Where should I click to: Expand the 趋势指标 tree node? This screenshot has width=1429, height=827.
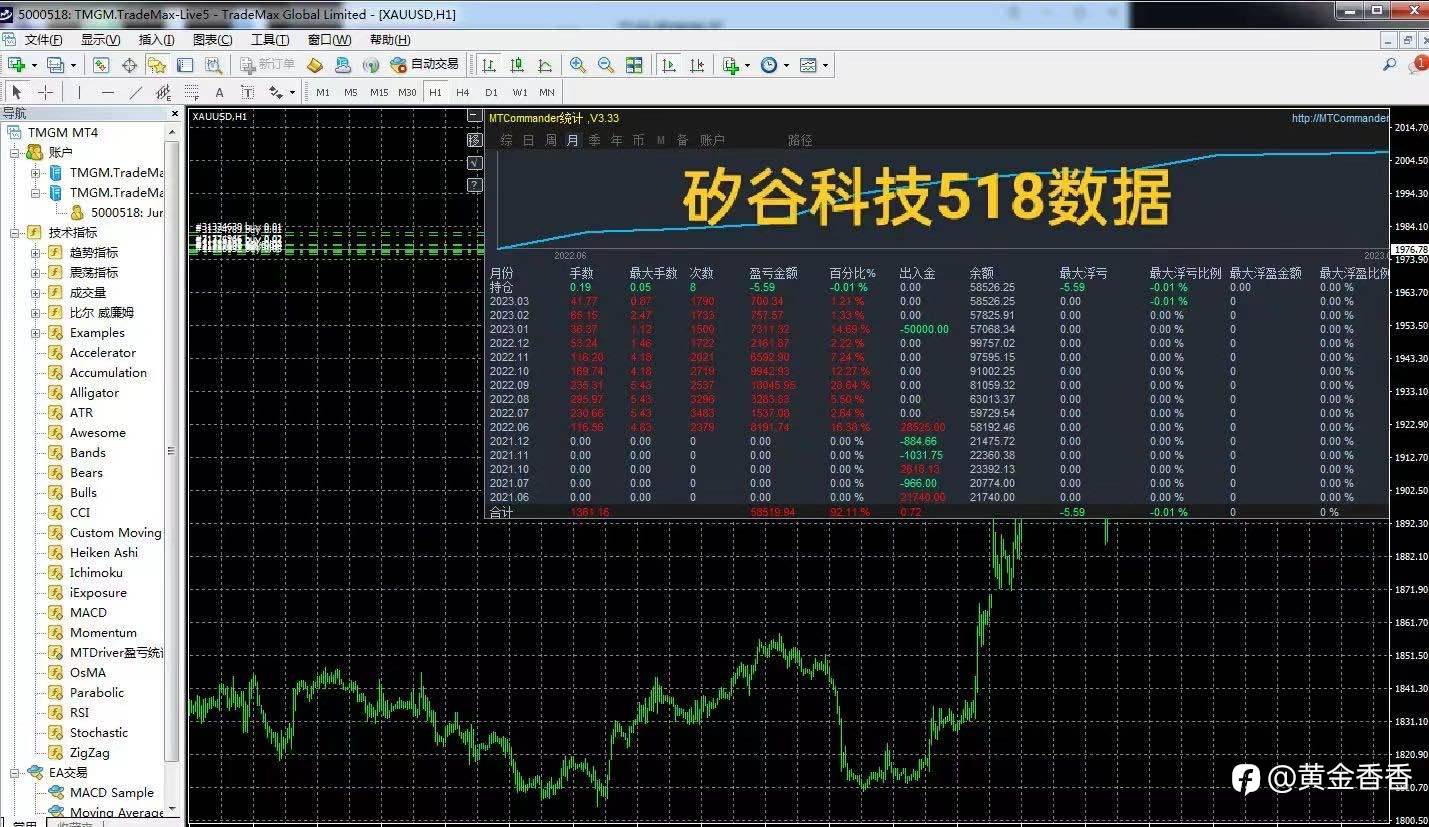coord(36,252)
